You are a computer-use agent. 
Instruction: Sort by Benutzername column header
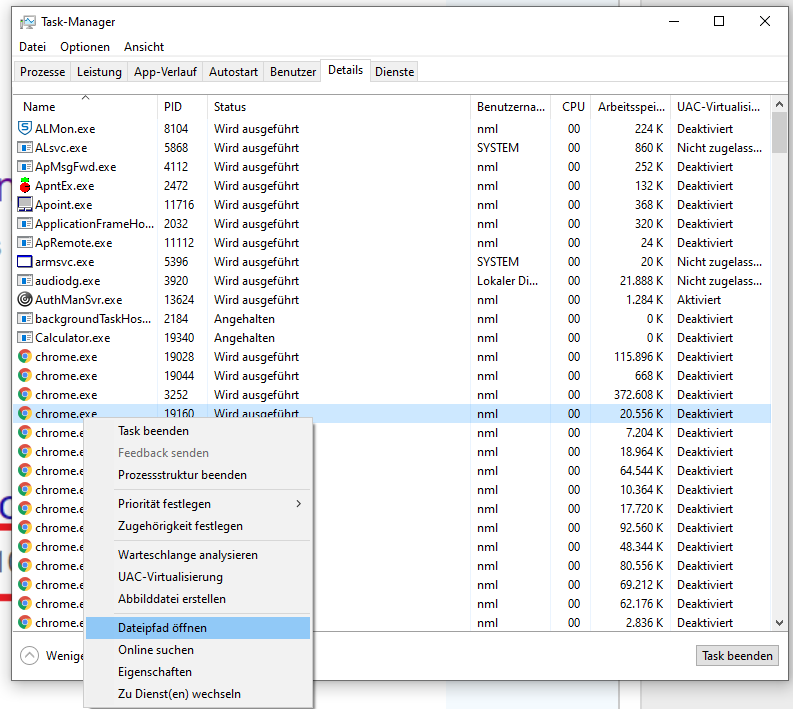pyautogui.click(x=510, y=107)
